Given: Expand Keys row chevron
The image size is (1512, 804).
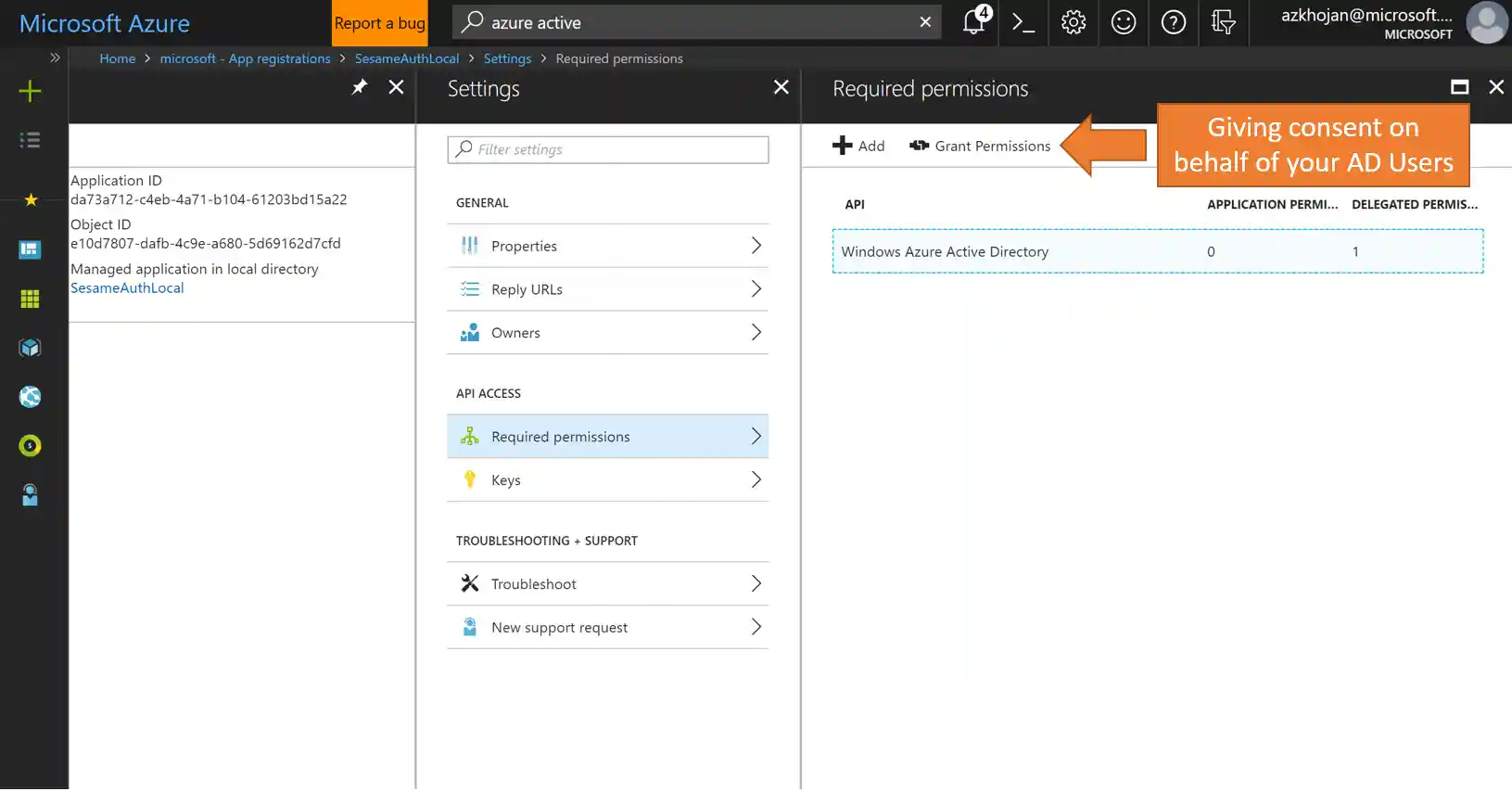Looking at the screenshot, I should coord(756,479).
